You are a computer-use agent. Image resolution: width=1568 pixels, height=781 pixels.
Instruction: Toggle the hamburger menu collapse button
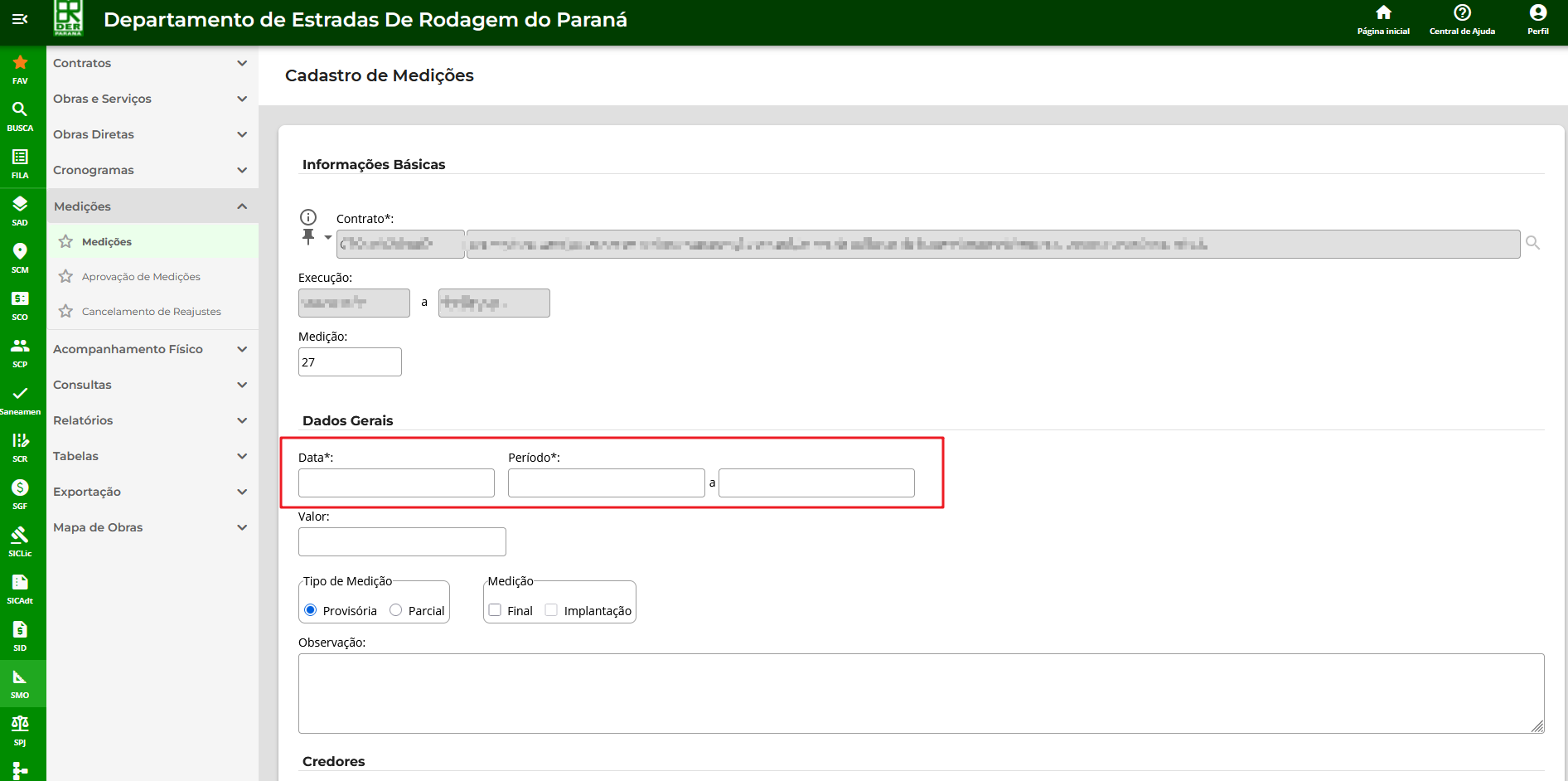click(20, 19)
